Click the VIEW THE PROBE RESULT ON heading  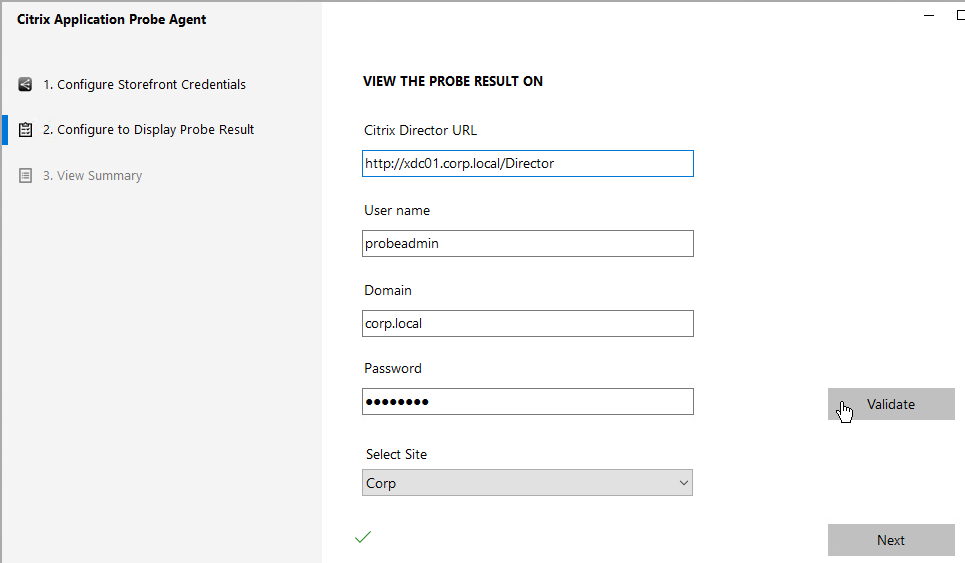(x=453, y=81)
